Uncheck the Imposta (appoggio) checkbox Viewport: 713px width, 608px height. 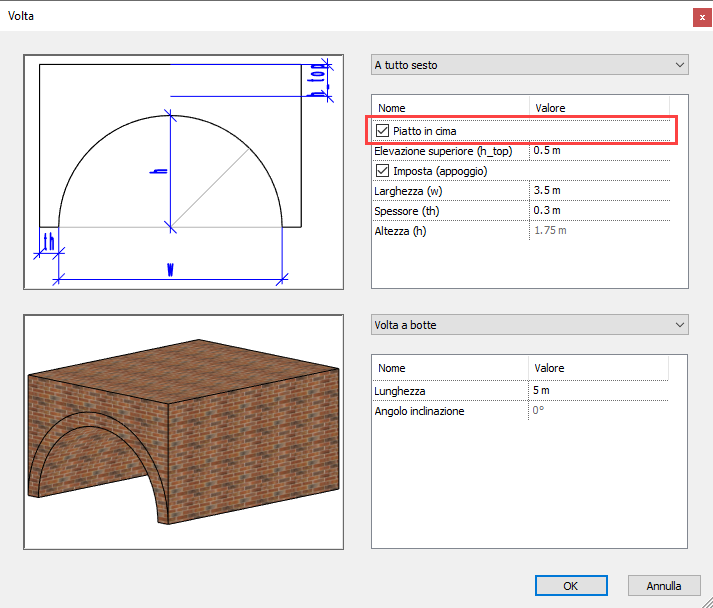(x=382, y=171)
